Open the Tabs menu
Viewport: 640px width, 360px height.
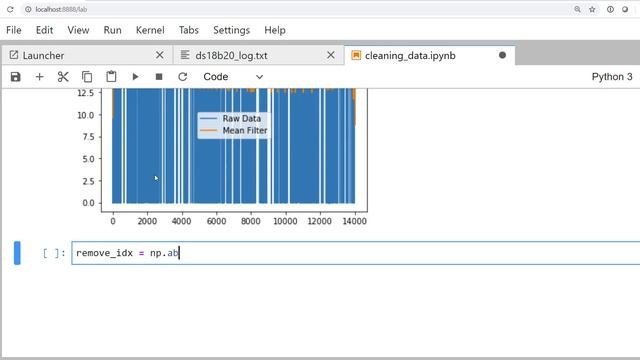[x=189, y=30]
